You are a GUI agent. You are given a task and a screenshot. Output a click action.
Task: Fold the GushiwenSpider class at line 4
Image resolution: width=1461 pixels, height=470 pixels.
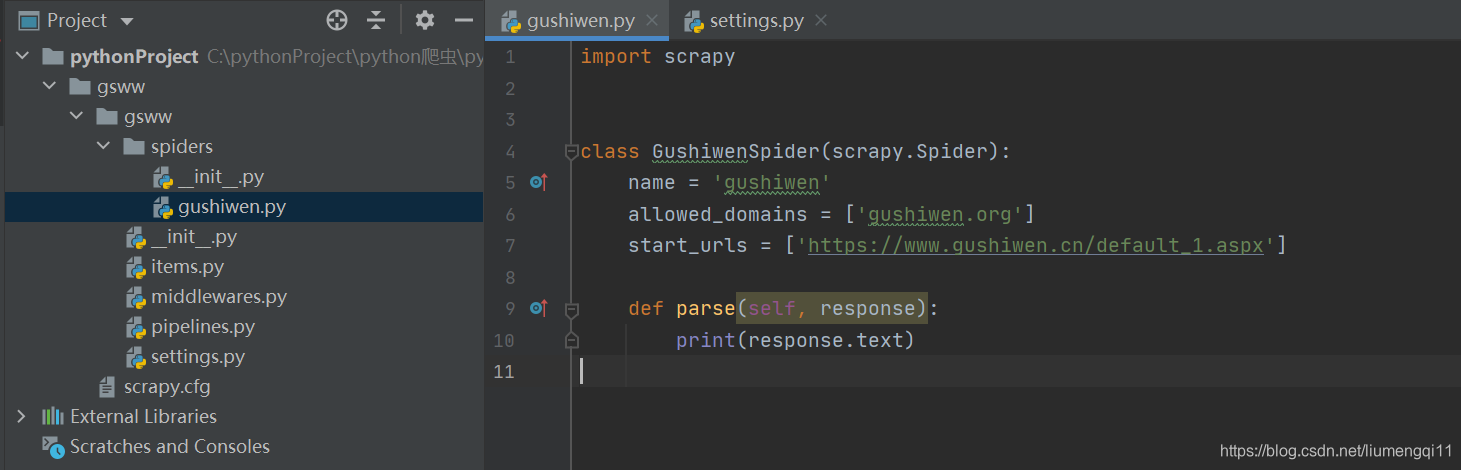(571, 152)
